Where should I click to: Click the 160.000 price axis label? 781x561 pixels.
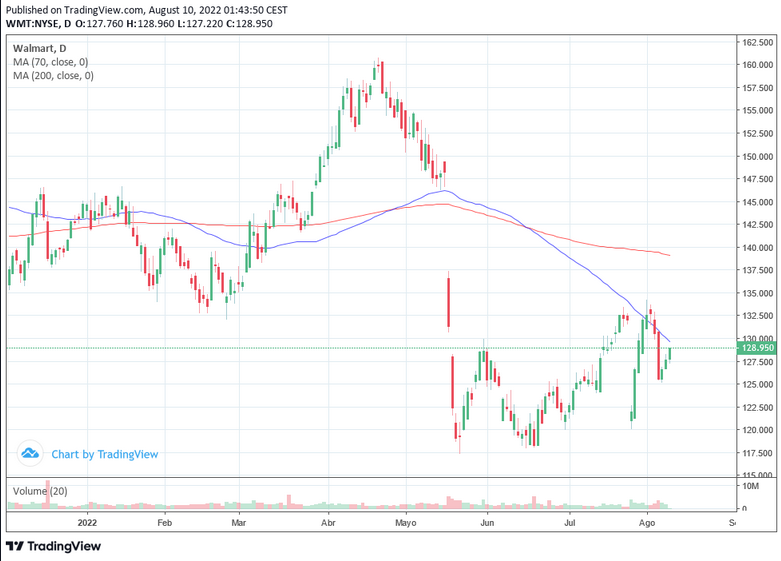pos(758,65)
